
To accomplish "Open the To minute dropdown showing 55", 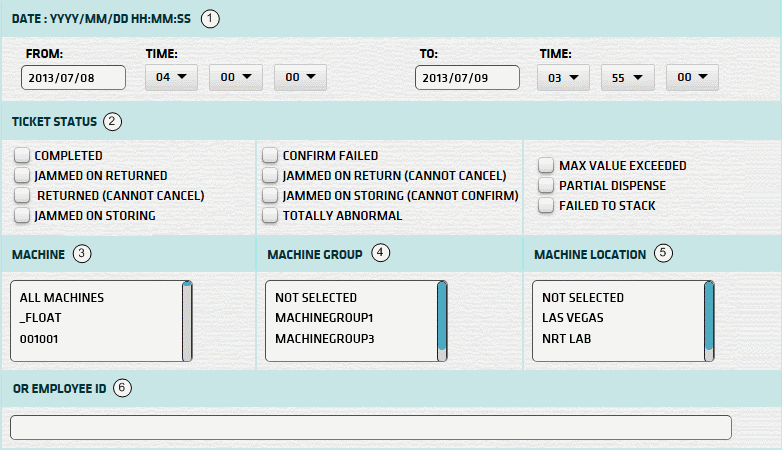I will point(627,77).
